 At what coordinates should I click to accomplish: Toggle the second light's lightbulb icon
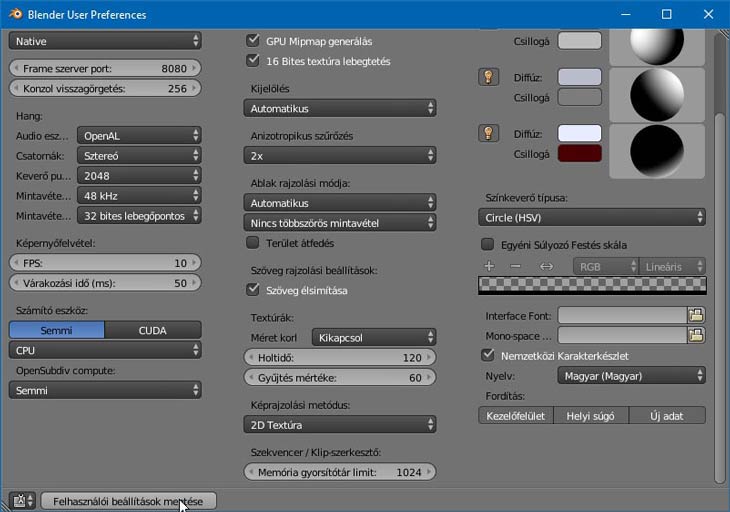point(488,77)
